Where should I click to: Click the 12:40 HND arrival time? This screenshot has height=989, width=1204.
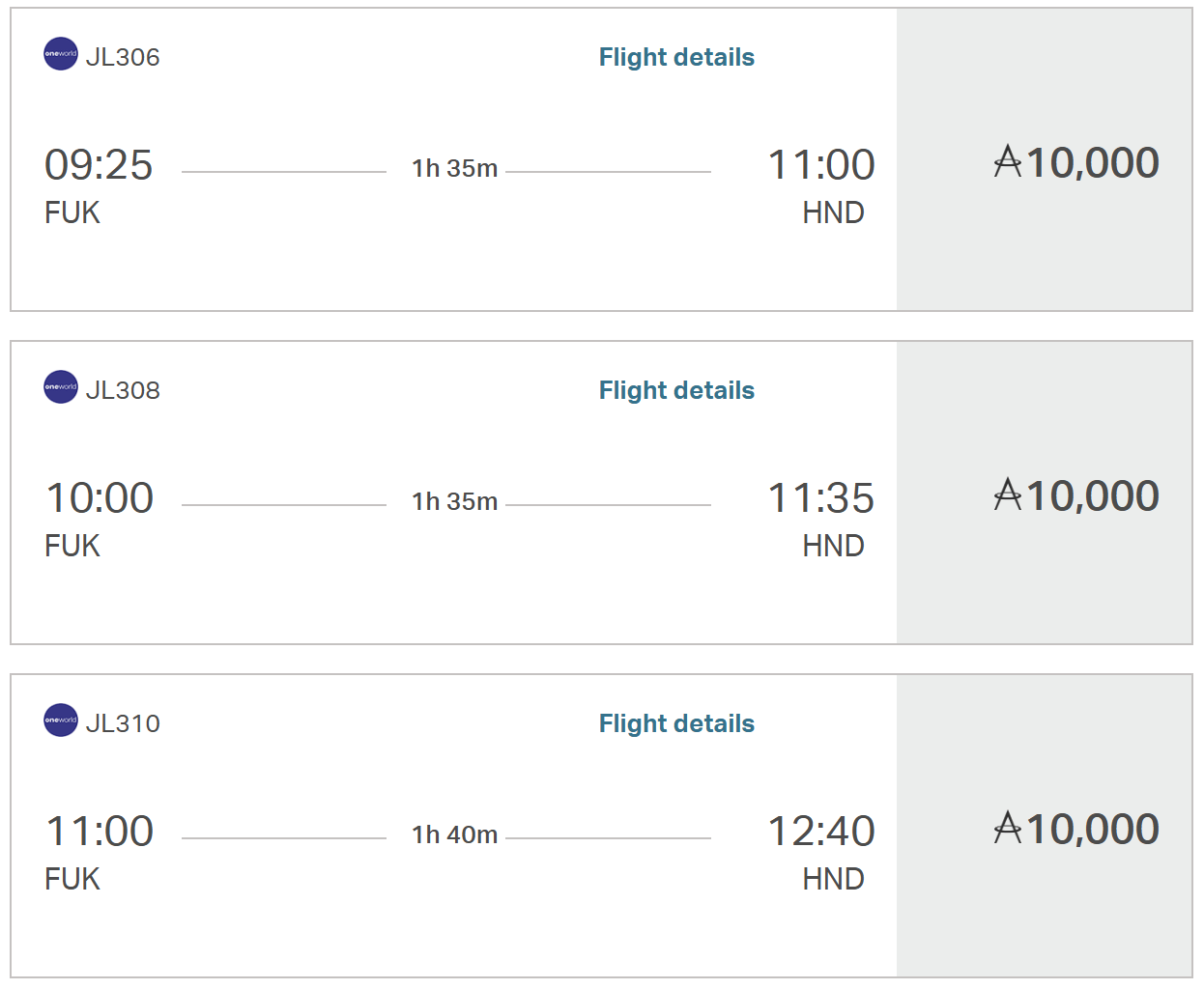[821, 832]
